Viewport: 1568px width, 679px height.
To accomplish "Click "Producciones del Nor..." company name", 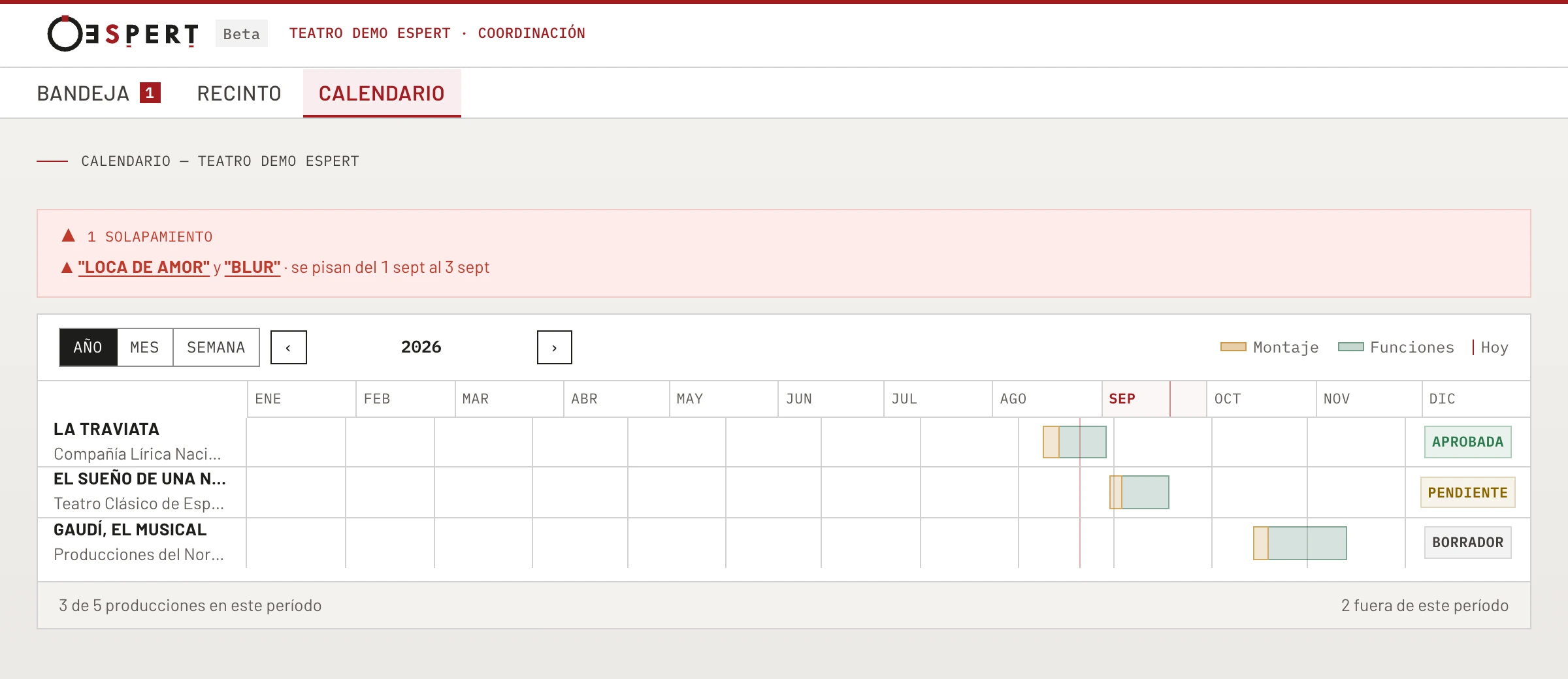I will (x=139, y=554).
